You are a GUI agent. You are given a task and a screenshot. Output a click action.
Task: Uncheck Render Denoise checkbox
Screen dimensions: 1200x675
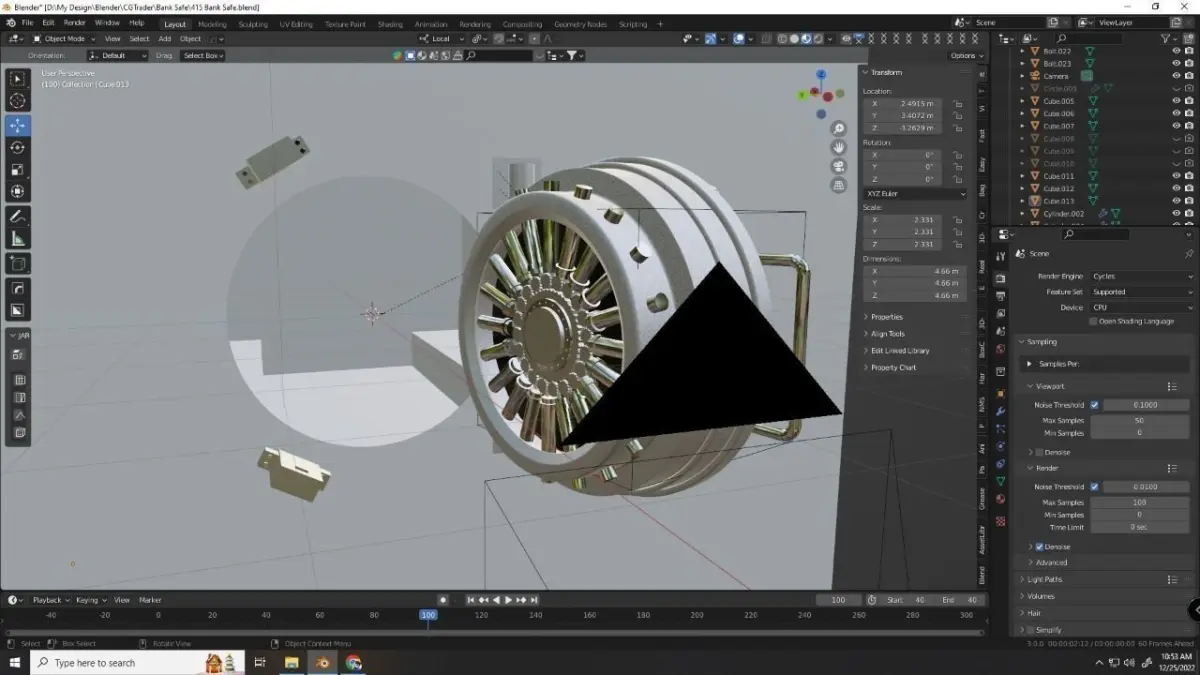[1040, 547]
